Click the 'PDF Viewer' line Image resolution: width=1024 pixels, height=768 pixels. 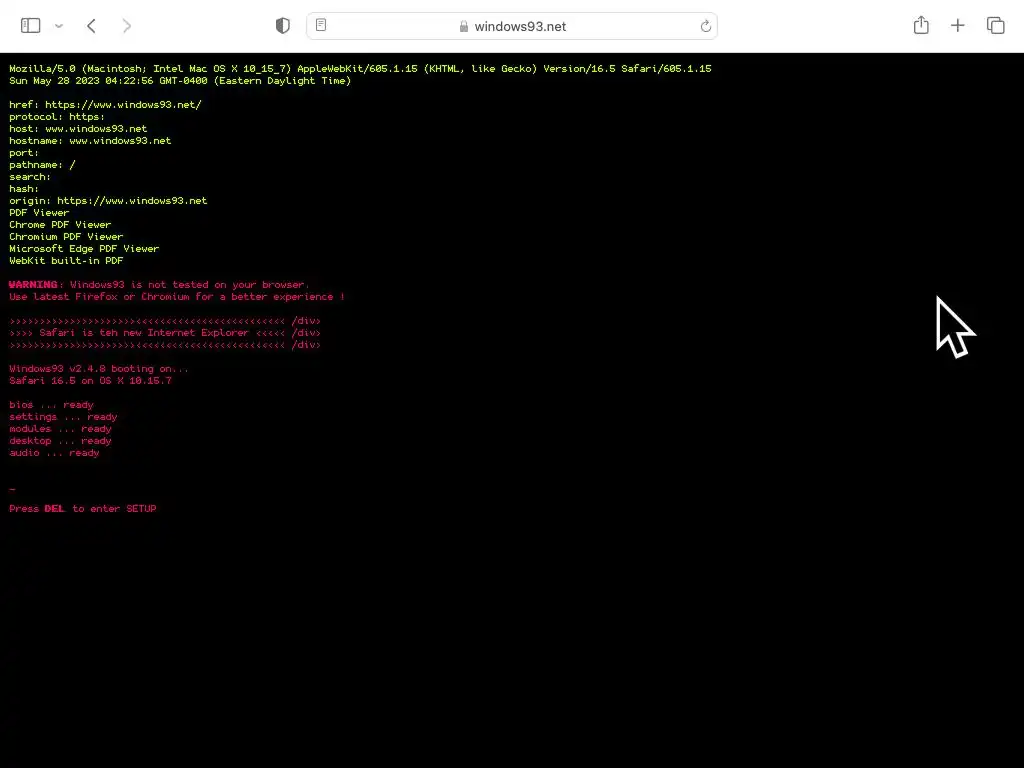(39, 213)
